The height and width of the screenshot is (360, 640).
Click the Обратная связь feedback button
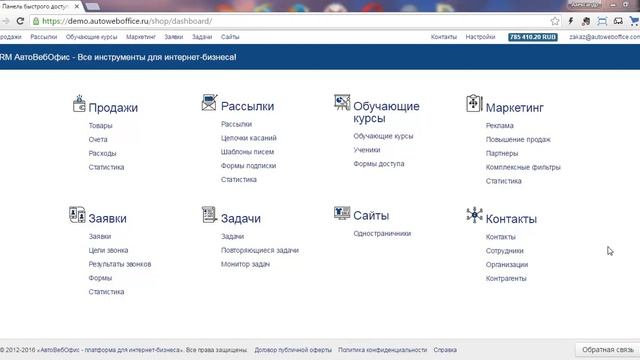click(608, 350)
